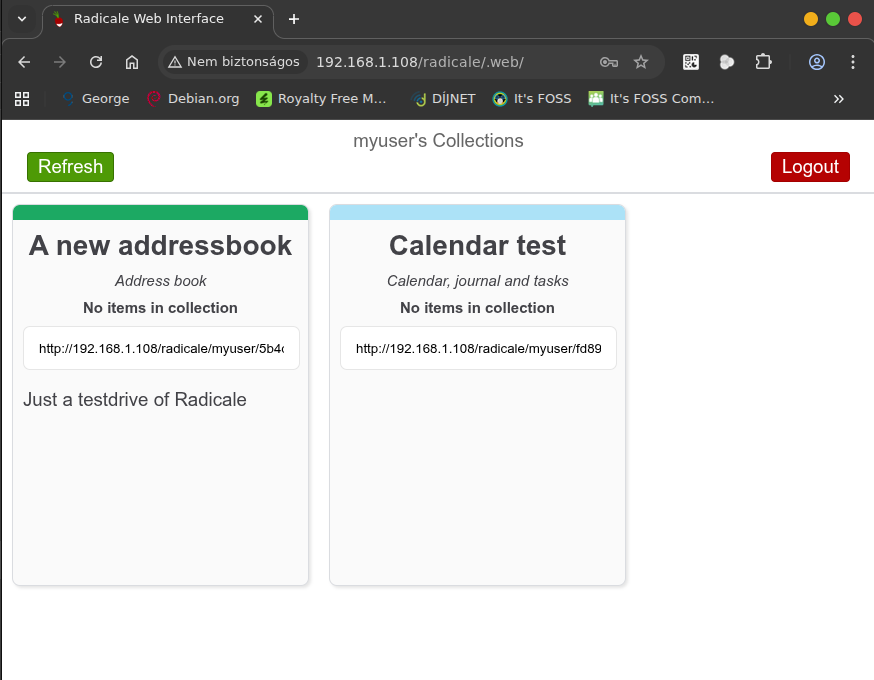Open the Extensions puzzle piece icon
The width and height of the screenshot is (874, 680).
click(x=763, y=62)
